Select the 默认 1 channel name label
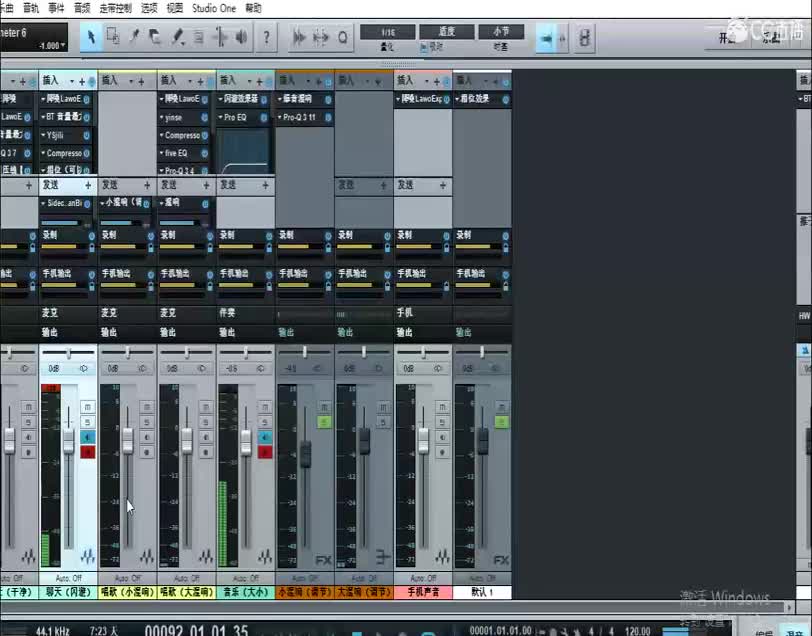The width and height of the screenshot is (812, 636). tap(482, 592)
